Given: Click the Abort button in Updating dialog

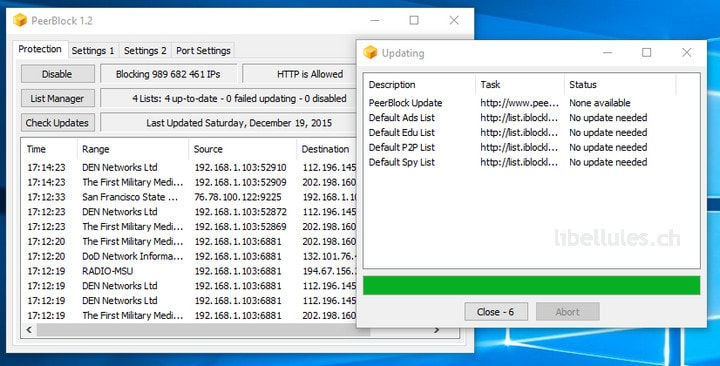Looking at the screenshot, I should 568,312.
